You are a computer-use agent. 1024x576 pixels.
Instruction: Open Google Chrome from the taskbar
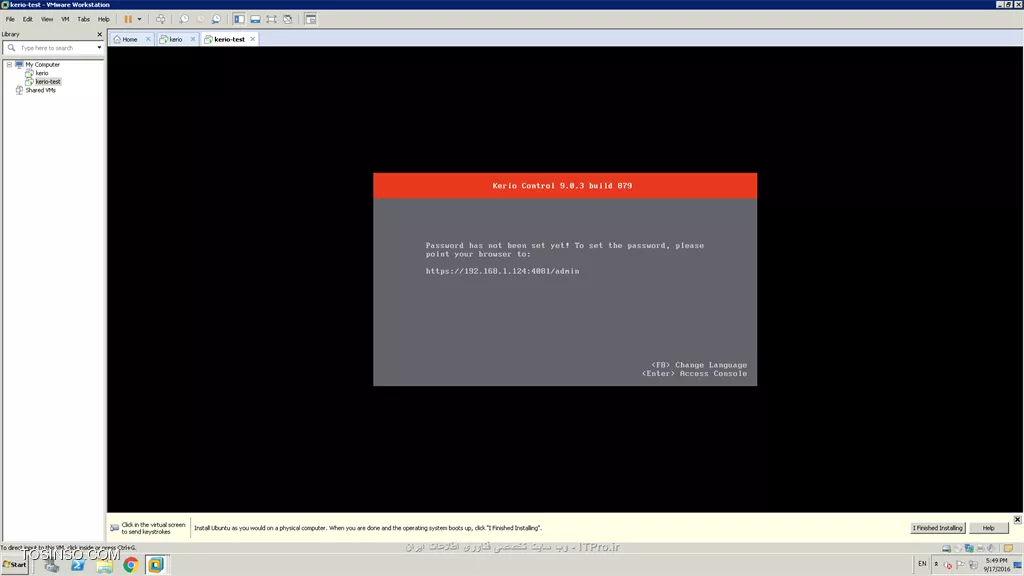(131, 565)
